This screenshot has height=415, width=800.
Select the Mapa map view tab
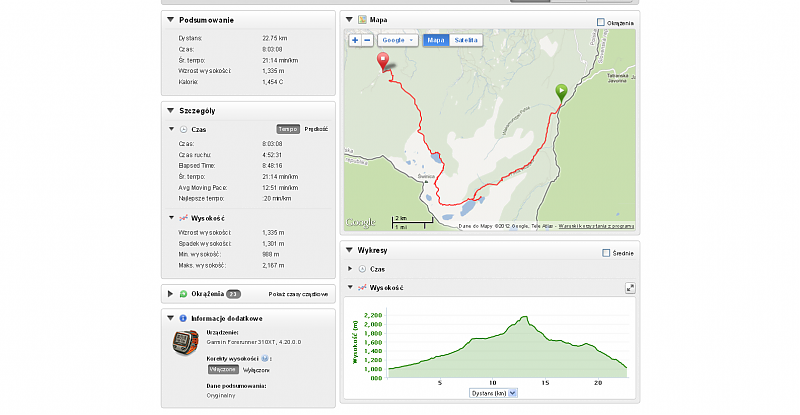(436, 40)
